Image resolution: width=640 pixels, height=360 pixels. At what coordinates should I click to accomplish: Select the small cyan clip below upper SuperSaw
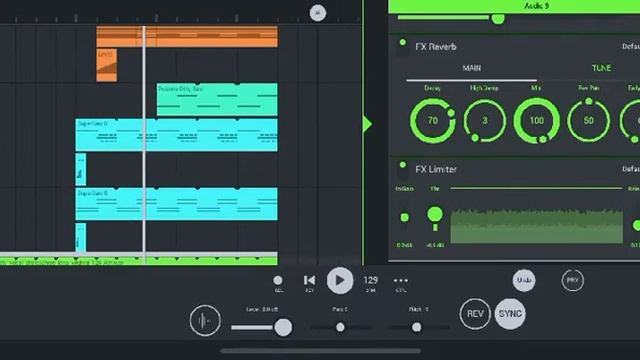pos(81,169)
